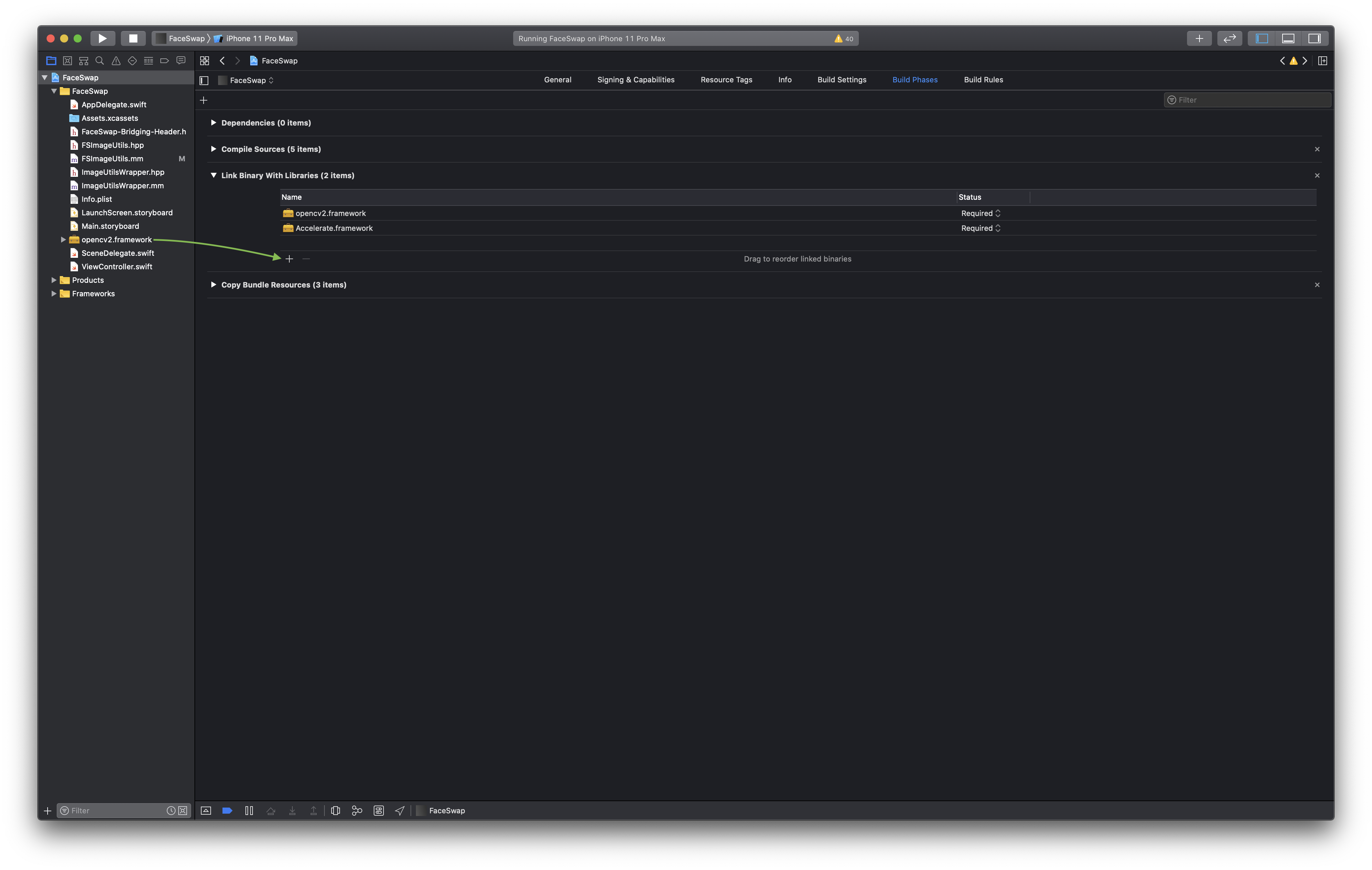This screenshot has width=1372, height=870.
Task: Click the Debug Memory Graph icon
Action: point(357,810)
